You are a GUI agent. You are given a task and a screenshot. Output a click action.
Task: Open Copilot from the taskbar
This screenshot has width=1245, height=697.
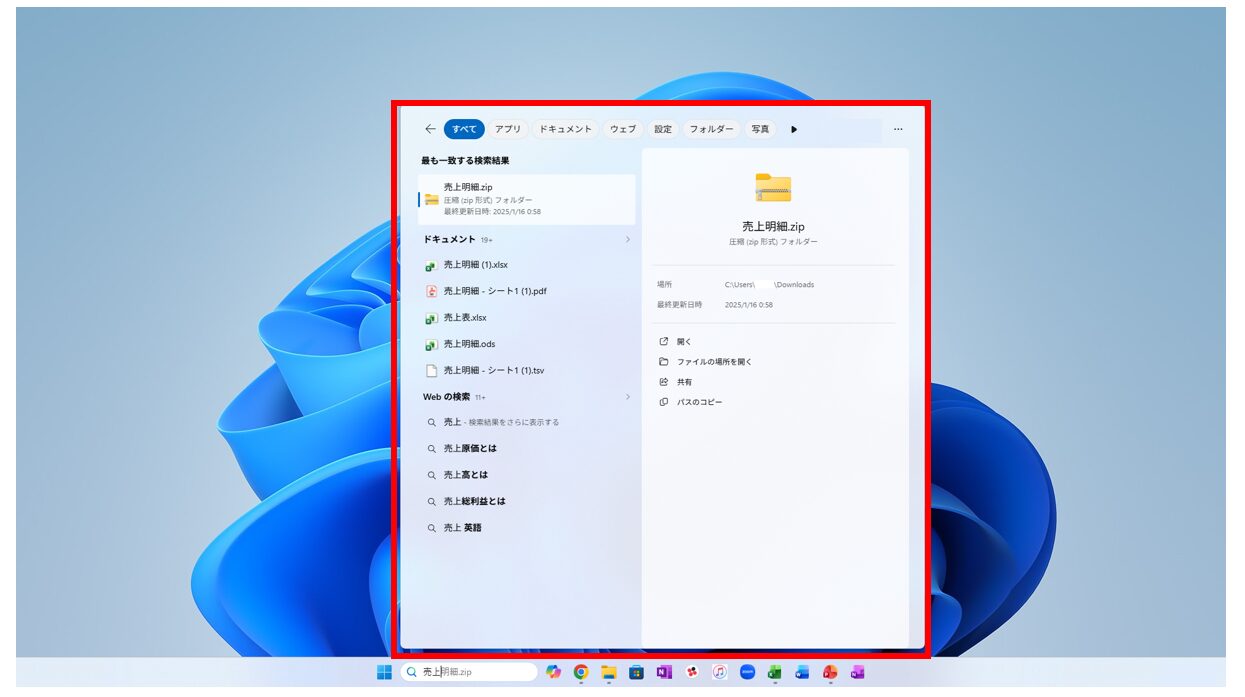coord(552,673)
